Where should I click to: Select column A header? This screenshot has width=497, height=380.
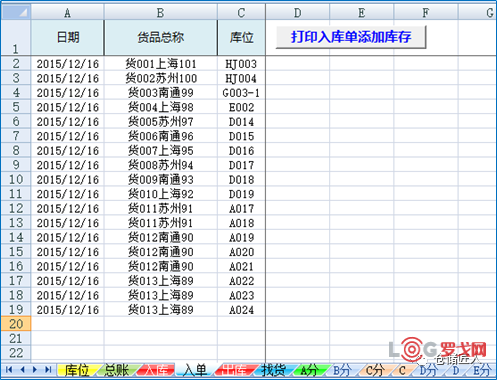click(68, 12)
